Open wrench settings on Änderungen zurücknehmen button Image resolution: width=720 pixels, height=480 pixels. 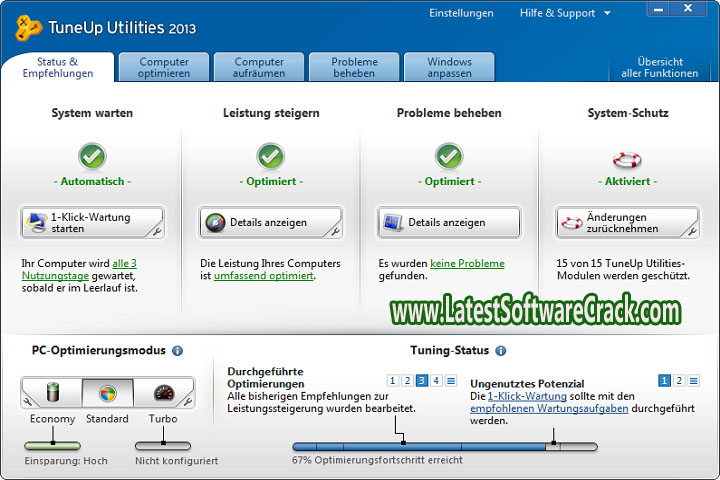(x=692, y=232)
